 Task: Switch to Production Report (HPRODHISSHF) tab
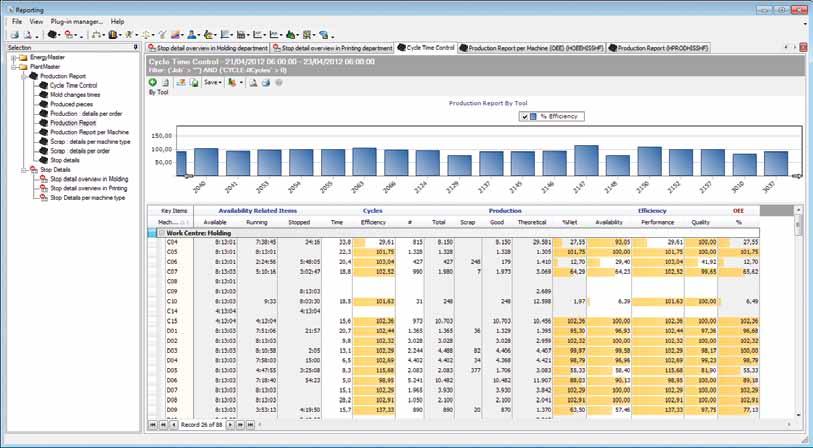tap(658, 48)
